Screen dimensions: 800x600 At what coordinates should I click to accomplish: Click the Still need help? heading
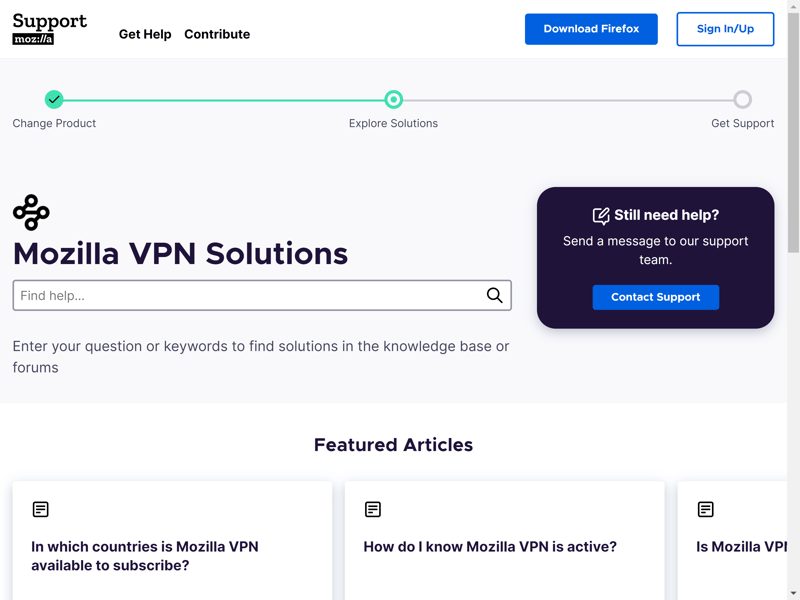click(666, 215)
